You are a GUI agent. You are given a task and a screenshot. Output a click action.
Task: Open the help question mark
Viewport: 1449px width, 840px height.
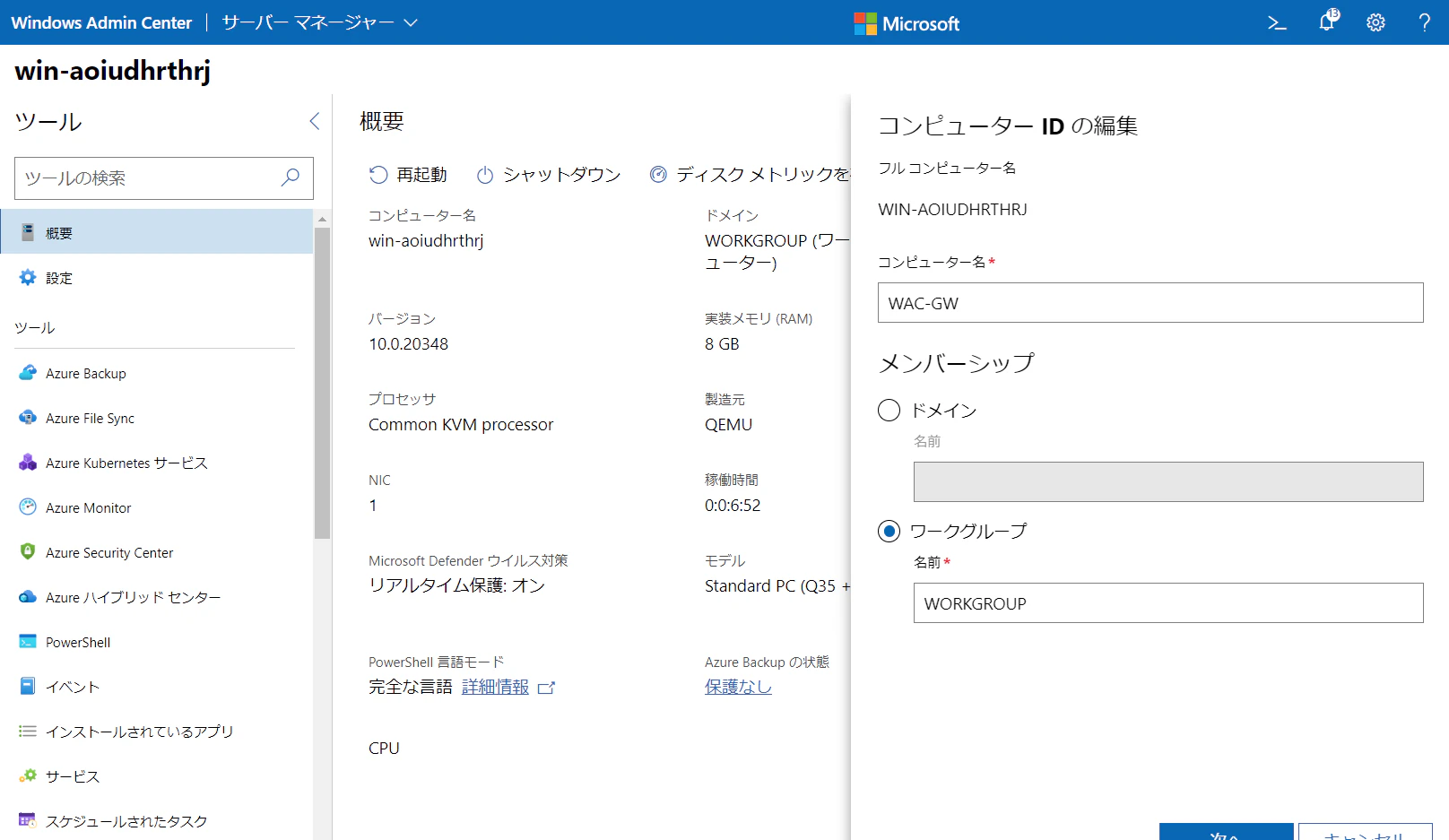pyautogui.click(x=1424, y=22)
